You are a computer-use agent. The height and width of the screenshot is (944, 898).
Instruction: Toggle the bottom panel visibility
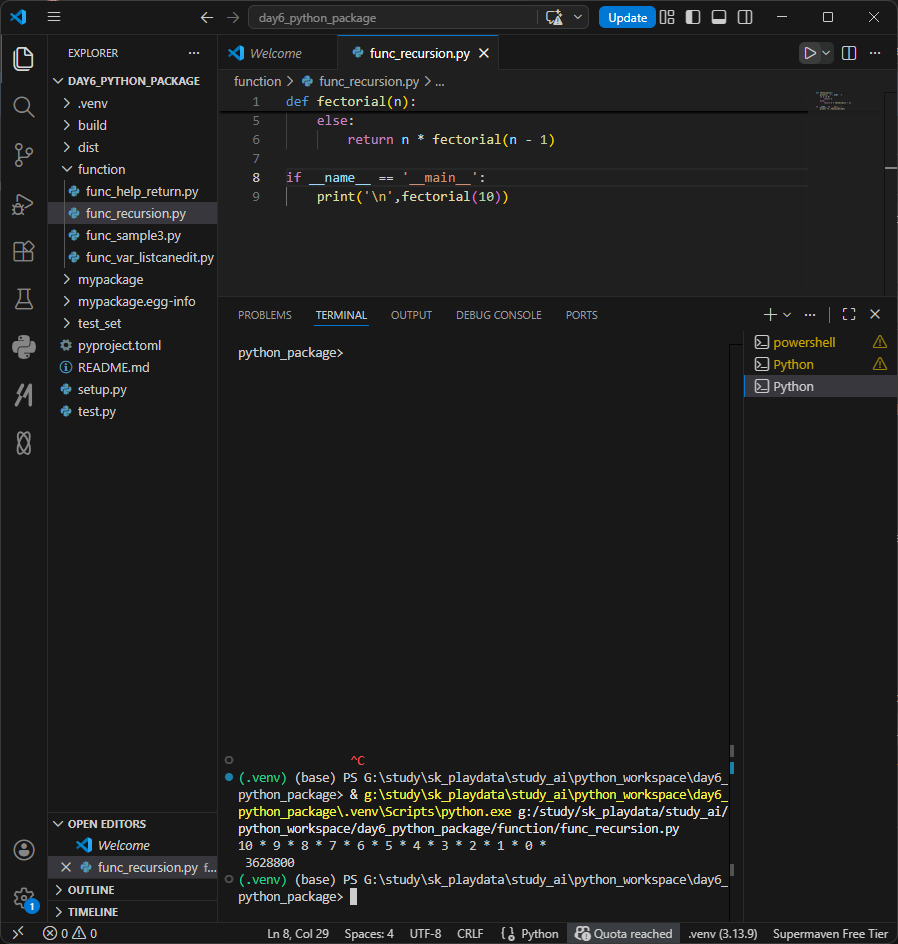(719, 17)
